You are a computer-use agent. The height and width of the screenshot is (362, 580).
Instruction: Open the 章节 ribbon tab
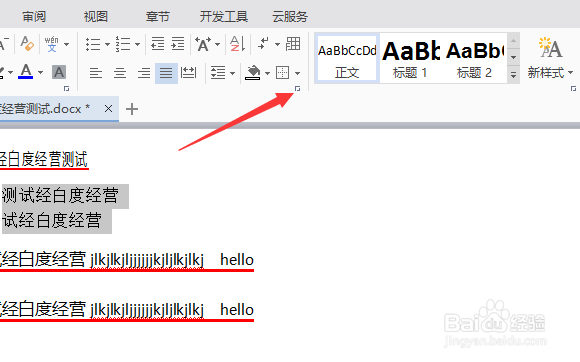pos(158,17)
